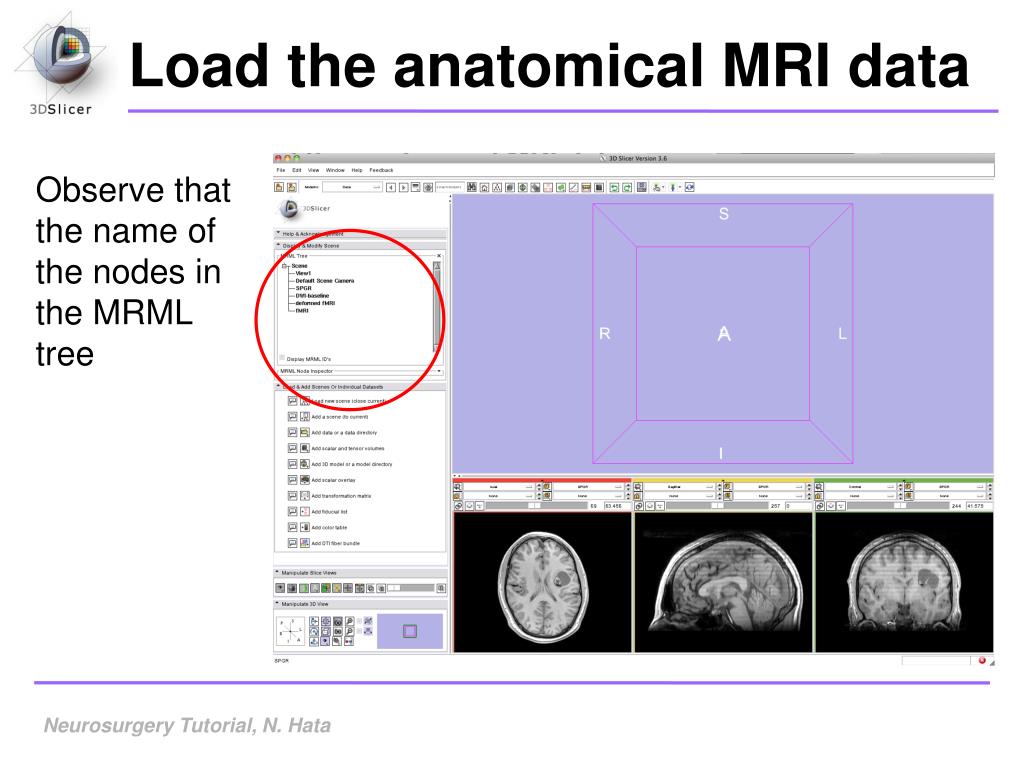Click the next module forward arrow
The image size is (1024, 768).
[x=403, y=187]
